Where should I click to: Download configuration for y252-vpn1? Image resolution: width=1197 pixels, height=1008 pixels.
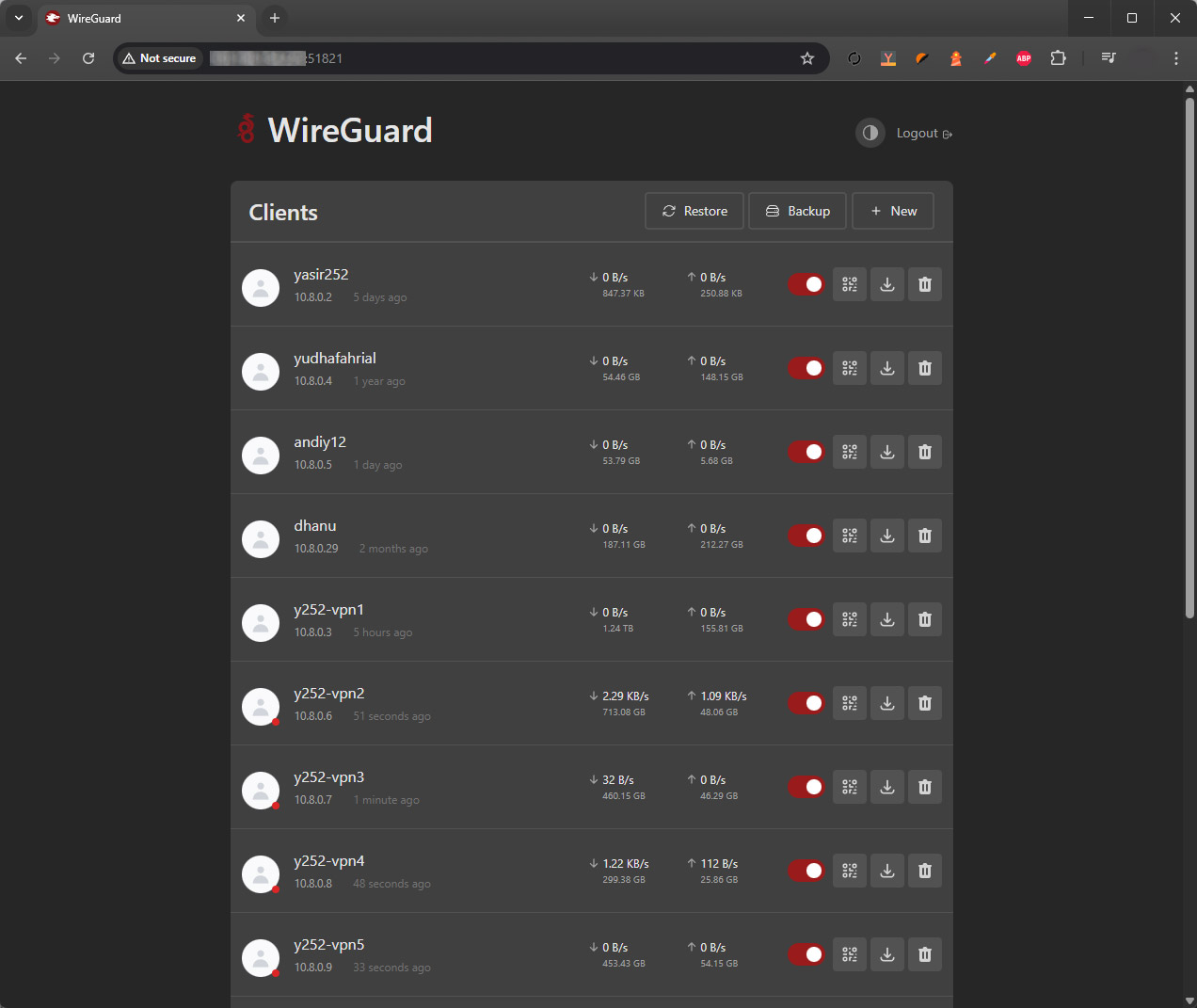tap(887, 619)
